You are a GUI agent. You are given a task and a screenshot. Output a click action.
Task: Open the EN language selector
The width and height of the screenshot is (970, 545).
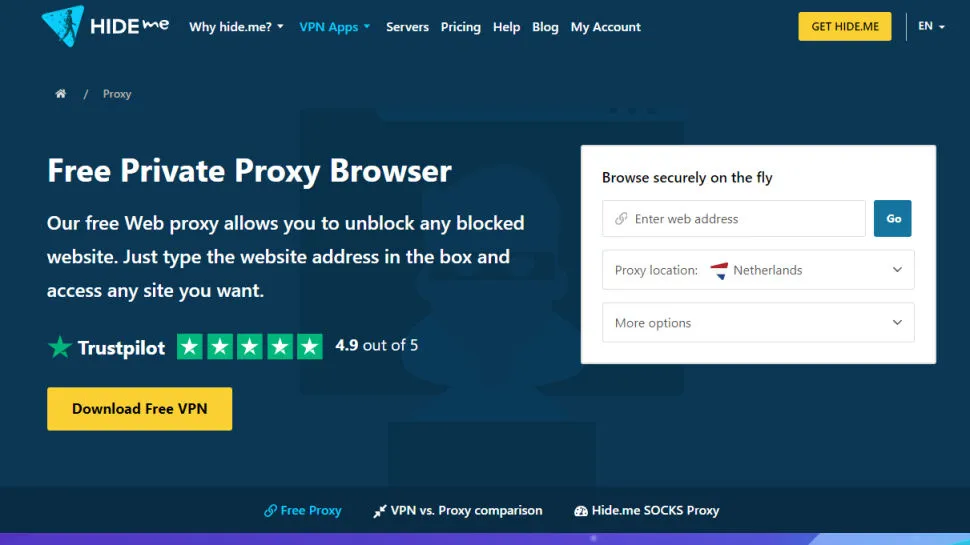pyautogui.click(x=931, y=26)
